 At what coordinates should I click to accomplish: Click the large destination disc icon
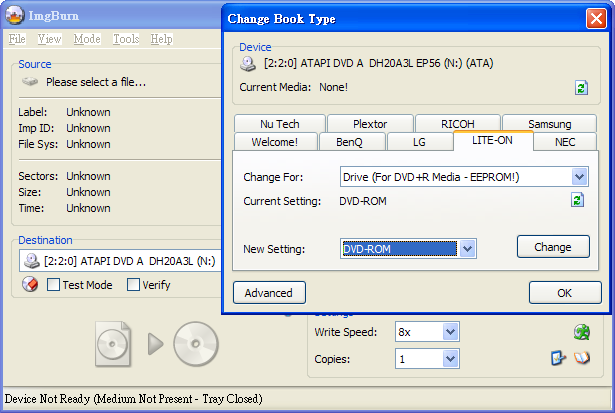pyautogui.click(x=195, y=344)
